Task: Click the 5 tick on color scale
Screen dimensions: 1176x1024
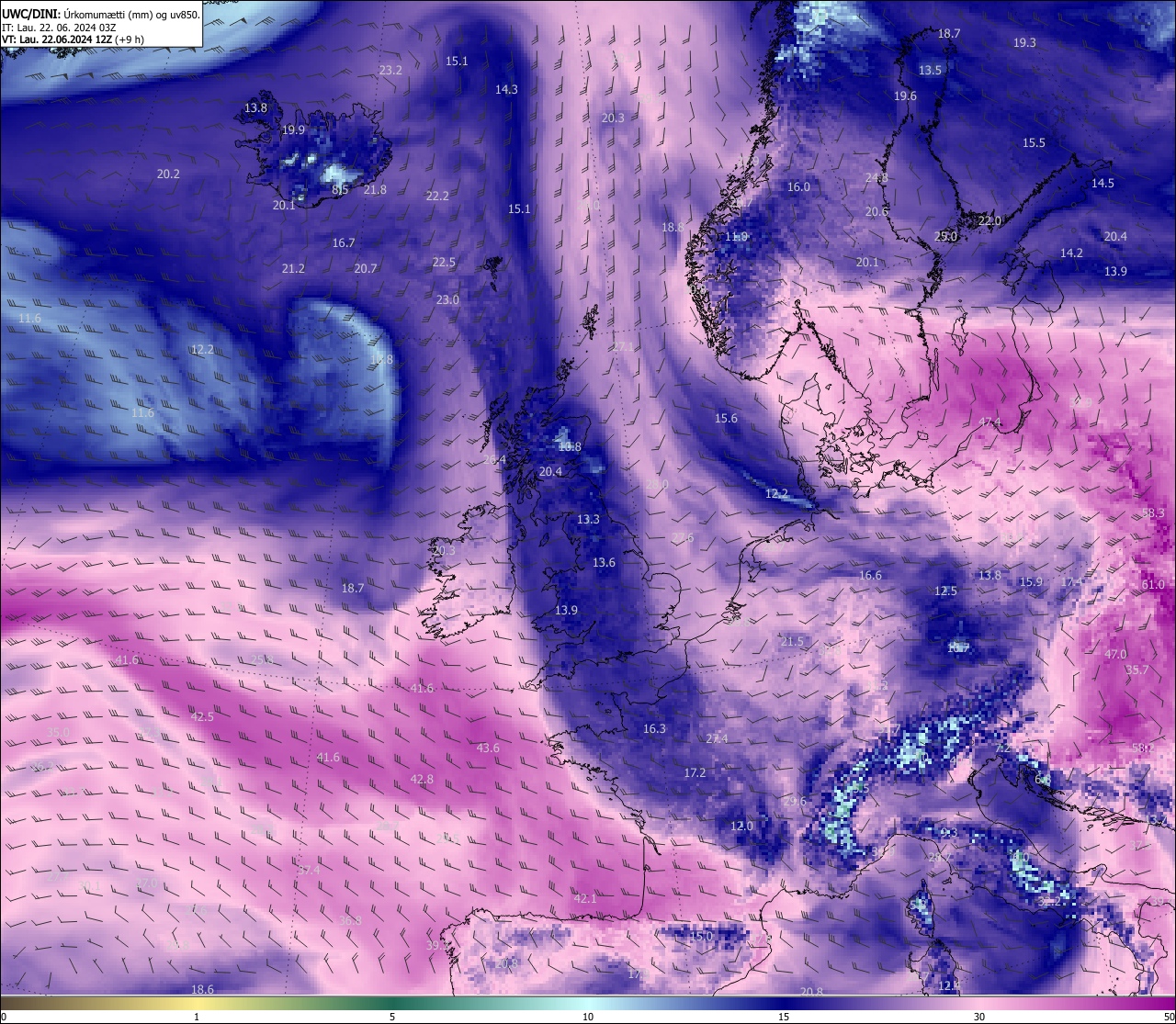Action: tap(392, 1017)
